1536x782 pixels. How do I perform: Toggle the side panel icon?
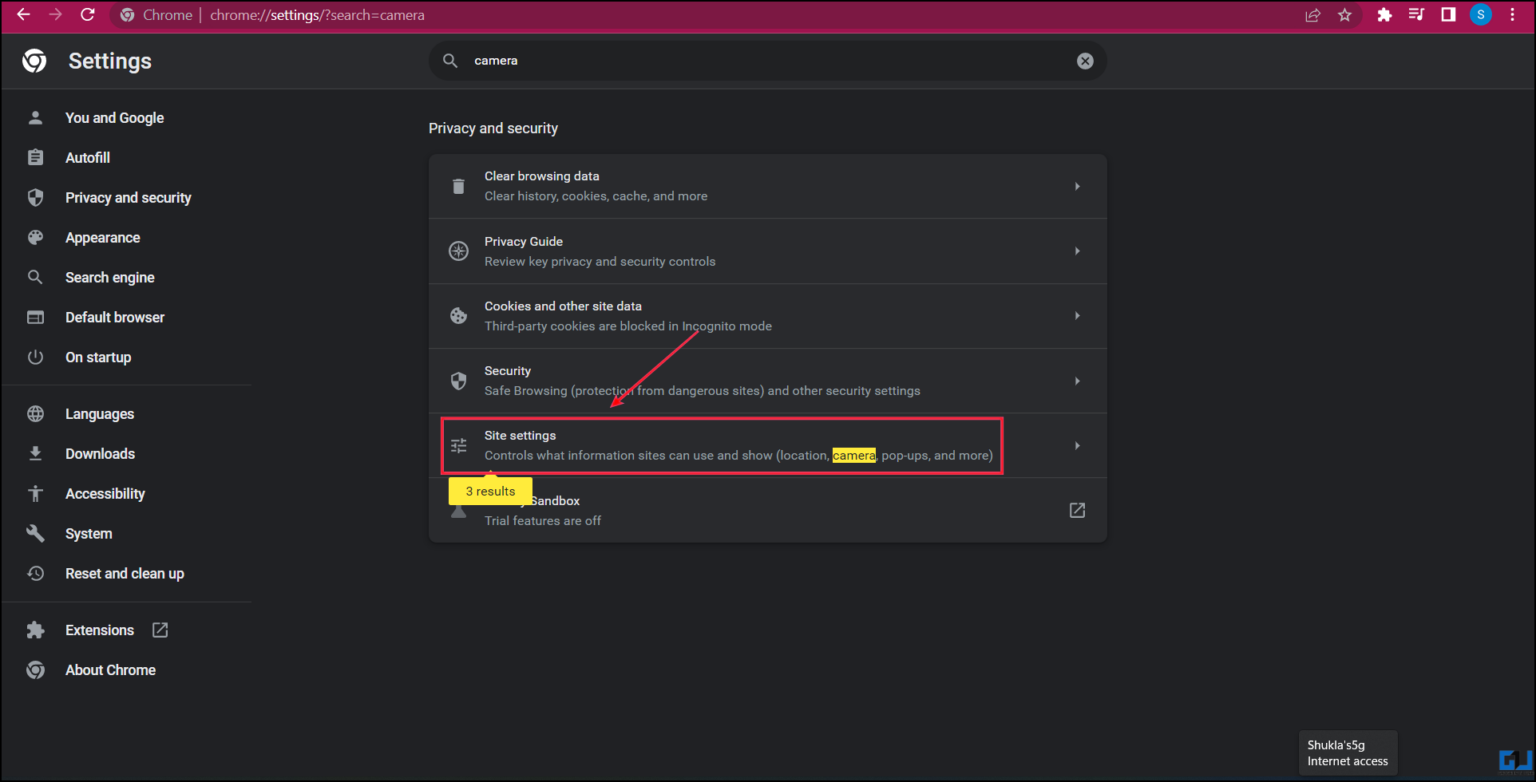pos(1447,15)
